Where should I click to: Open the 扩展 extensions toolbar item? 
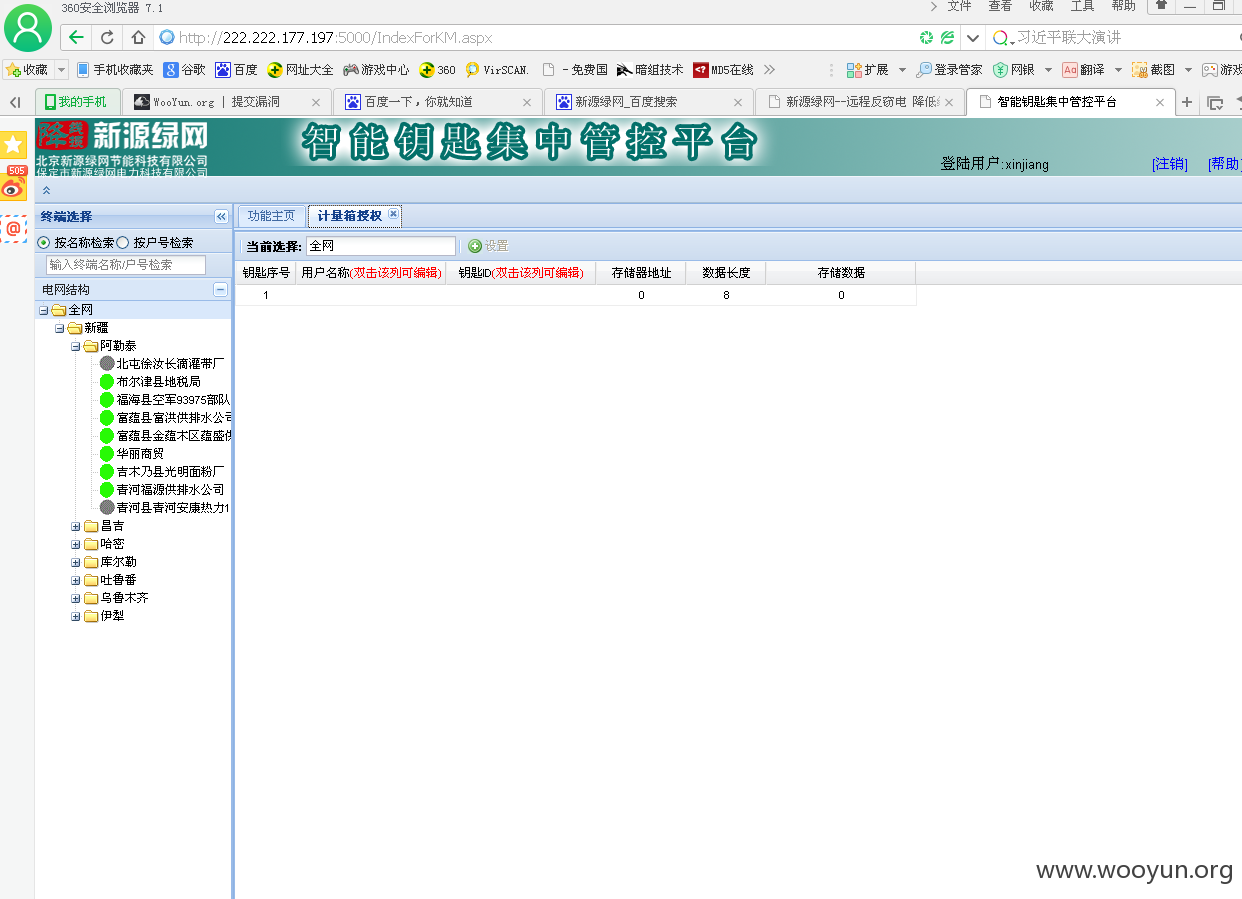click(867, 70)
